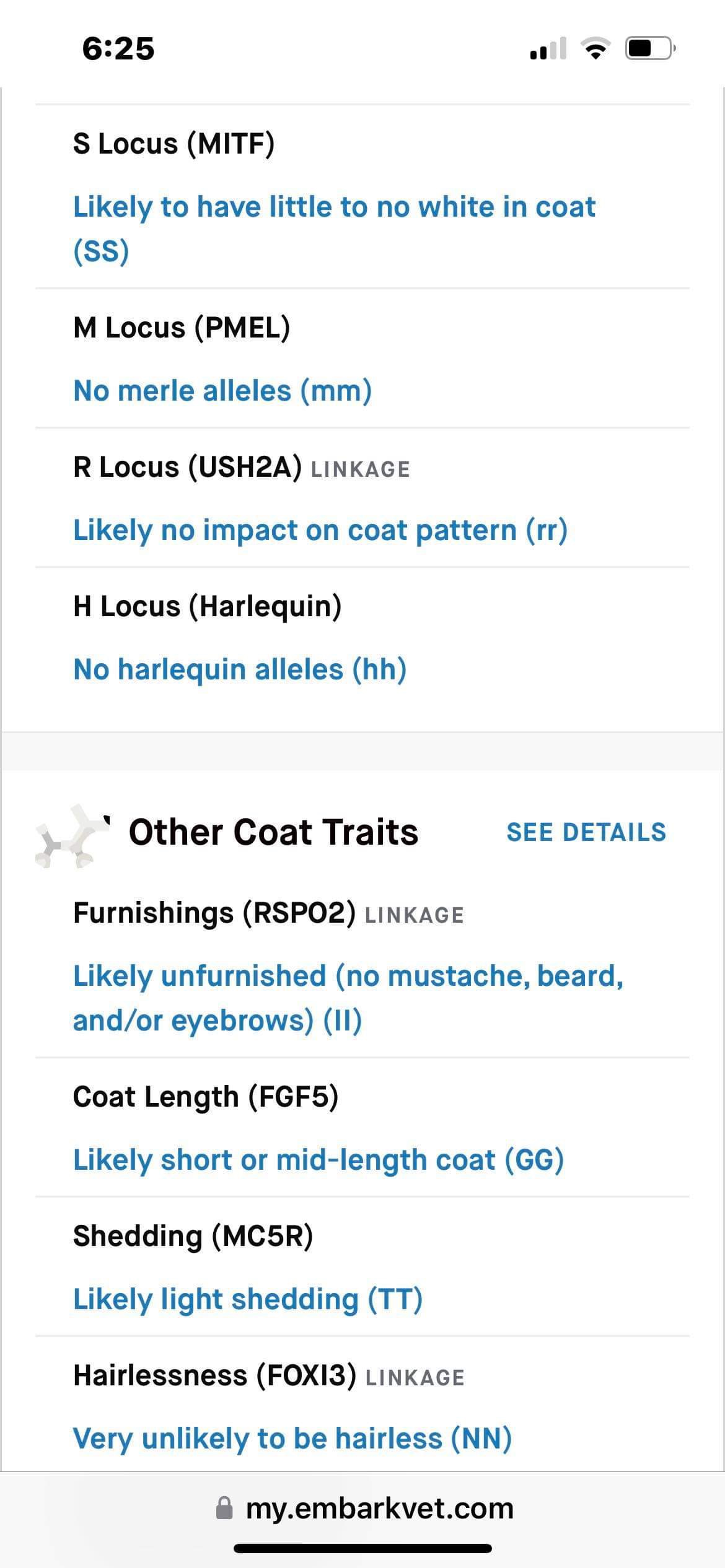Tap the Wi-Fi status icon
The height and width of the screenshot is (1568, 725).
point(595,48)
